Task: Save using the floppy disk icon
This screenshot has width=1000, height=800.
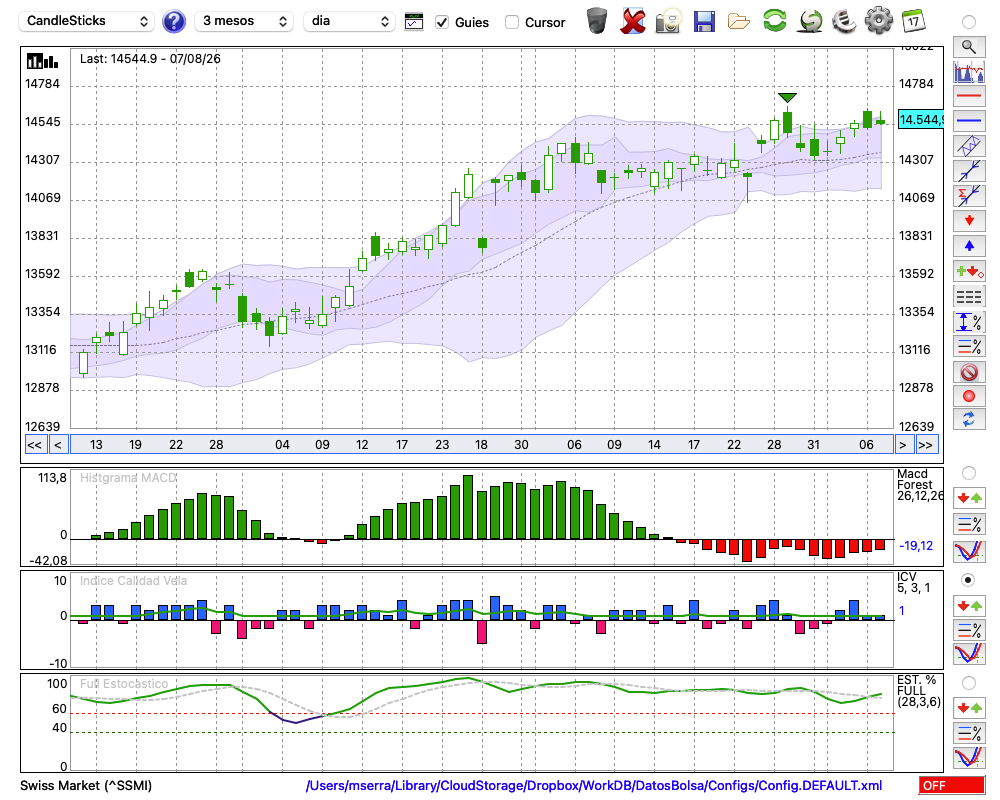Action: (704, 22)
